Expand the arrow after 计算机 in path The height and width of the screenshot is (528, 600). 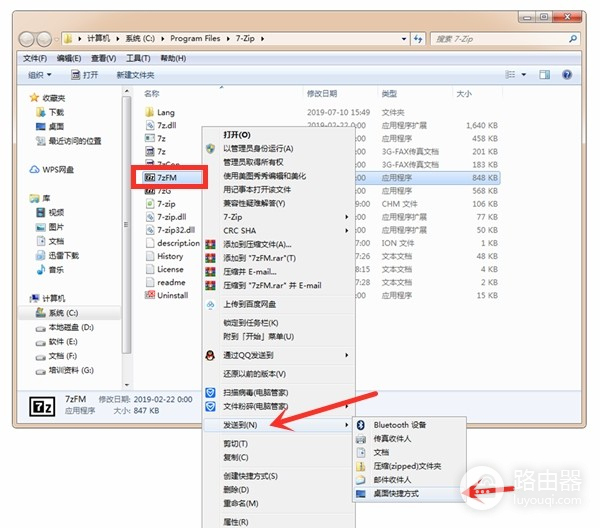pos(118,39)
